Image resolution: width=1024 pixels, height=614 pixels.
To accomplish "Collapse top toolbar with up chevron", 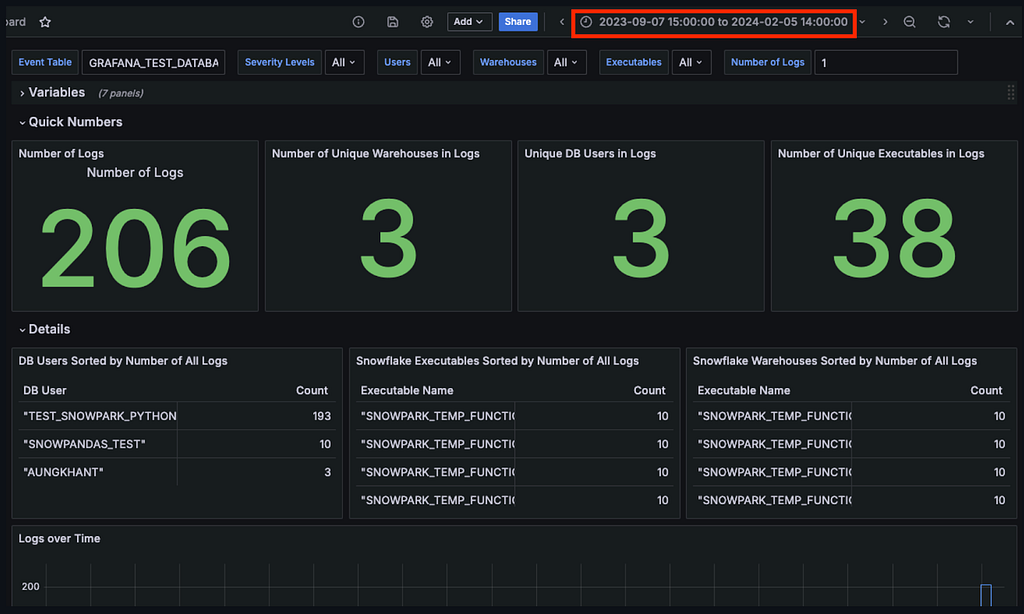I will point(1010,22).
